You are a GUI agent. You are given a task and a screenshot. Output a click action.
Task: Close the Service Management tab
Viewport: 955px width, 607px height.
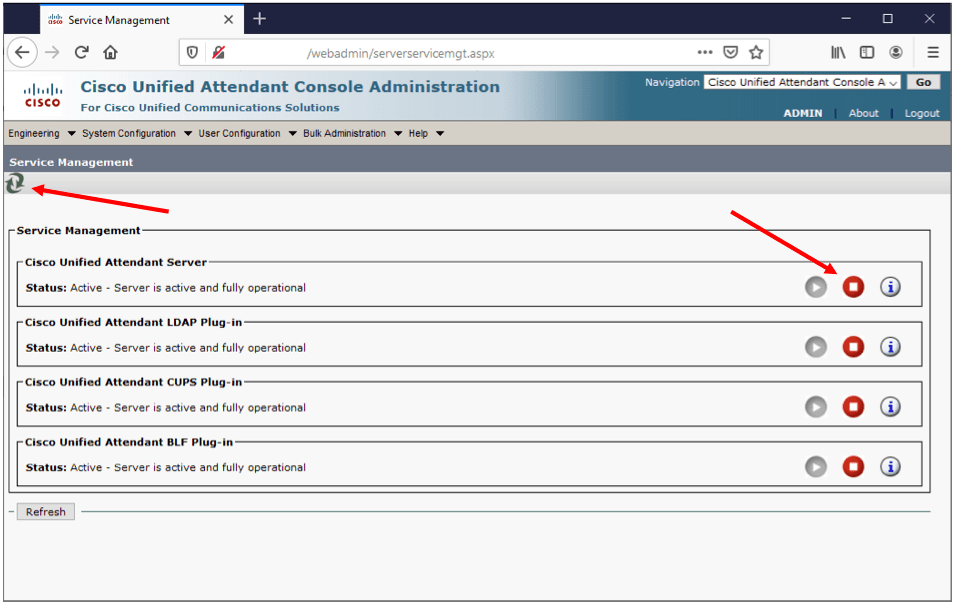click(x=228, y=19)
